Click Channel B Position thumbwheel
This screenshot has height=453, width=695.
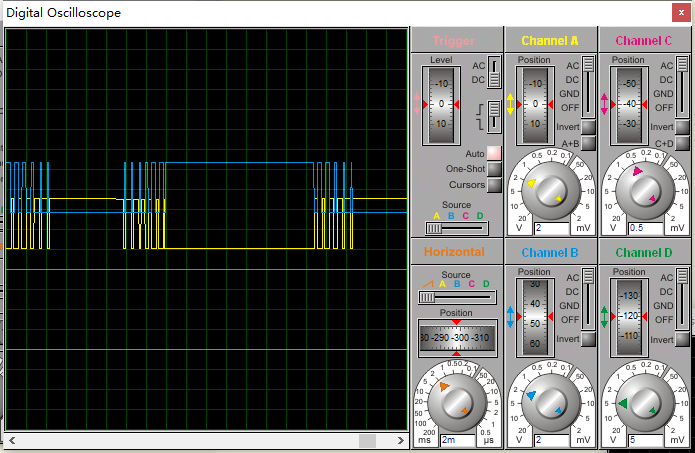pos(535,317)
